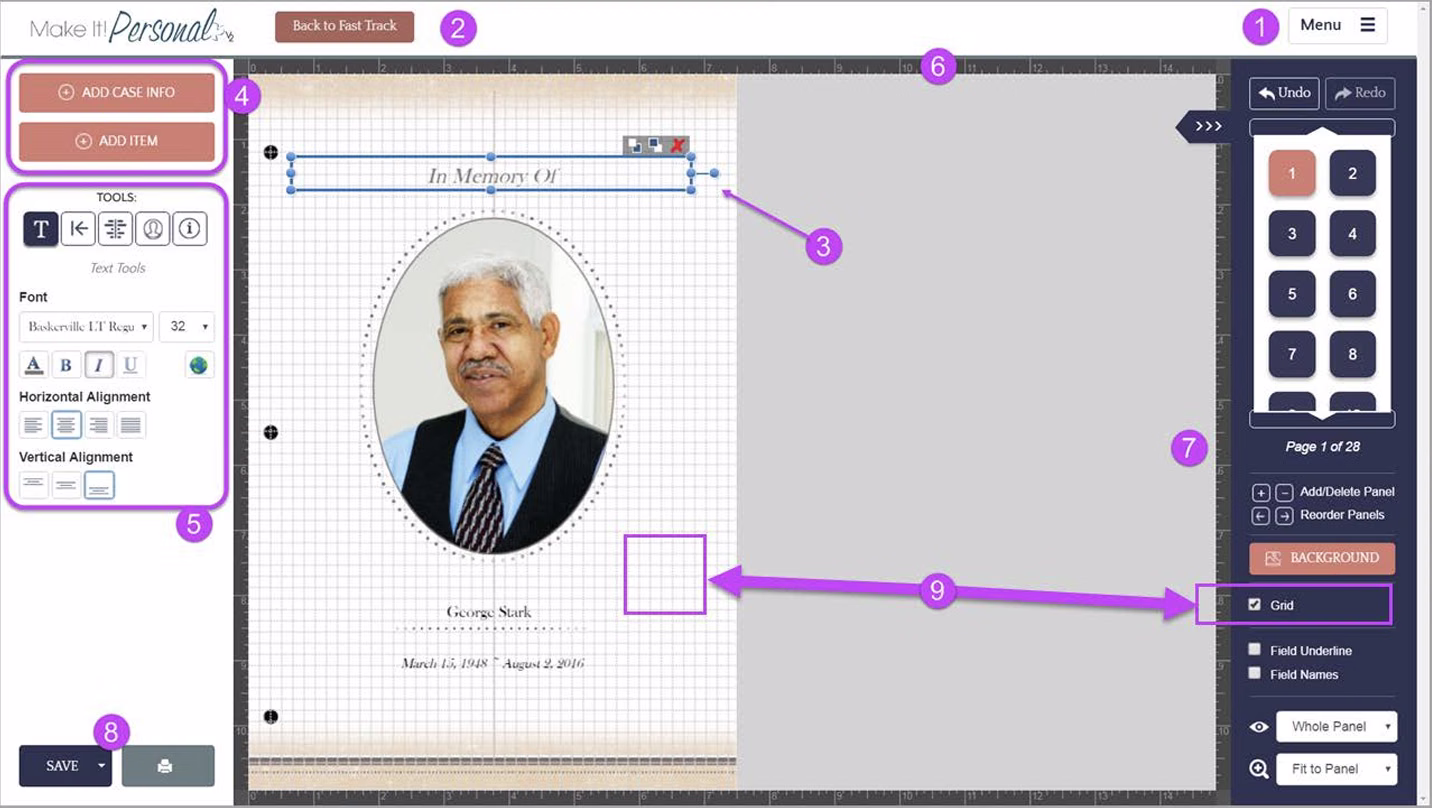Open the font family dropdown

[x=87, y=326]
